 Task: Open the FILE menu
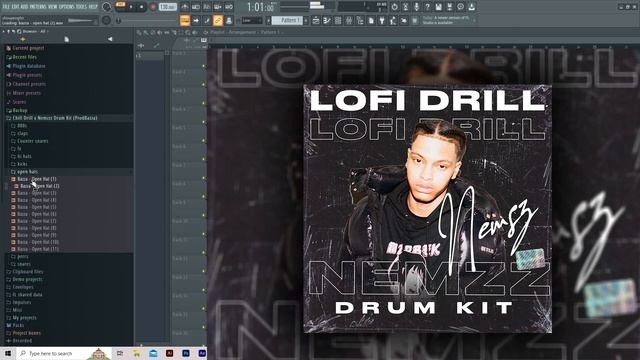point(6,7)
